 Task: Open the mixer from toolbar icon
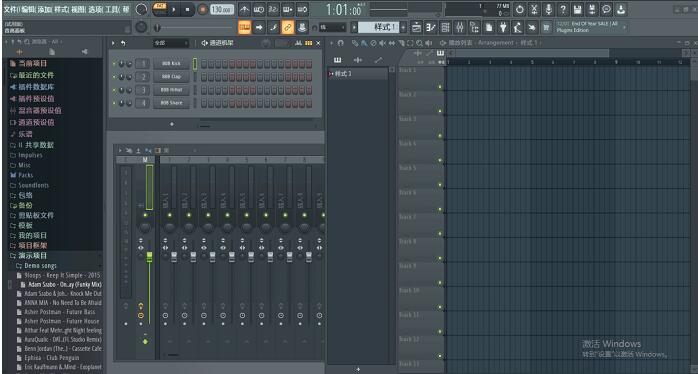point(460,28)
